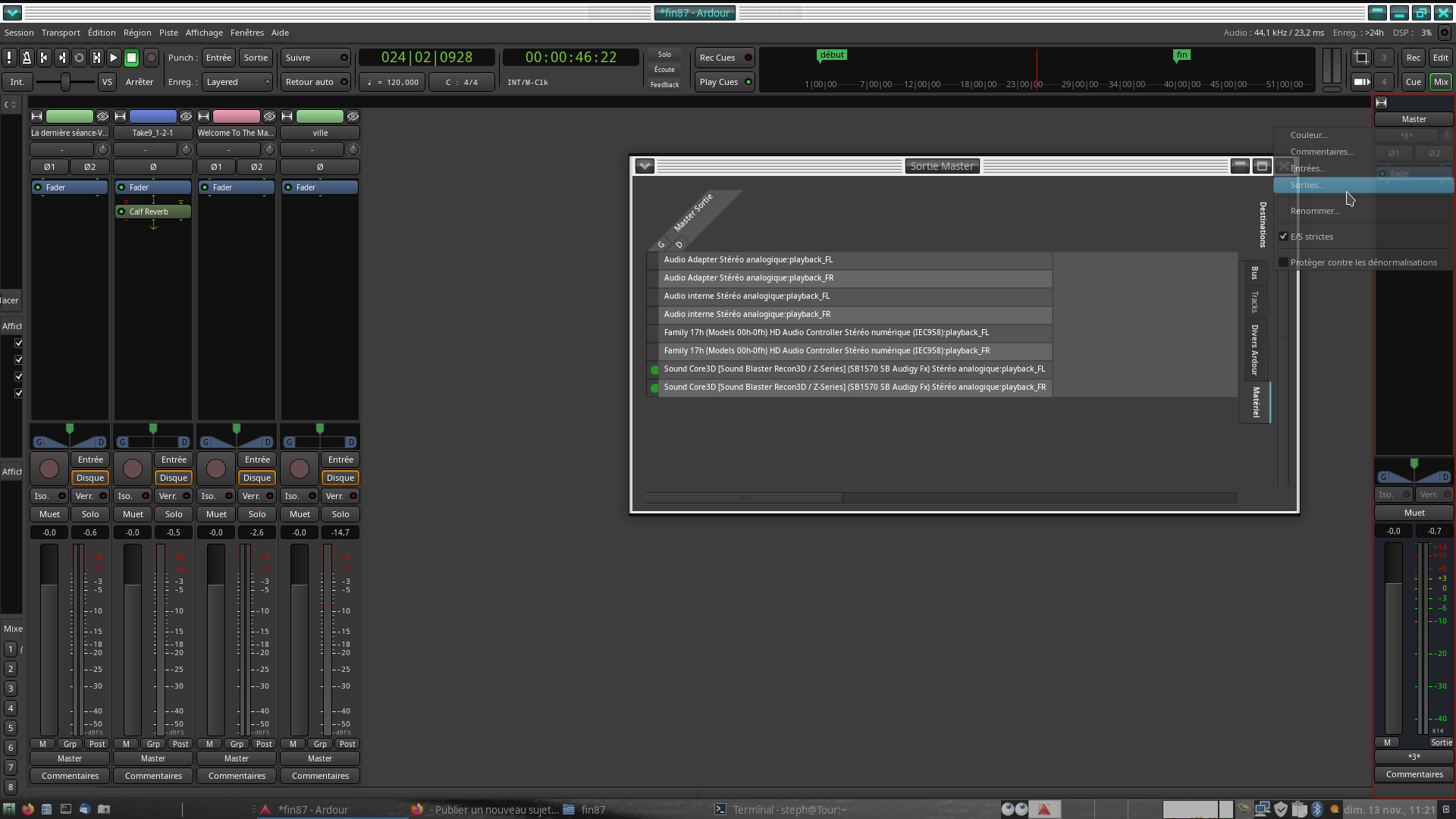
Task: Open the Layered record mode dropdown
Action: point(237,82)
